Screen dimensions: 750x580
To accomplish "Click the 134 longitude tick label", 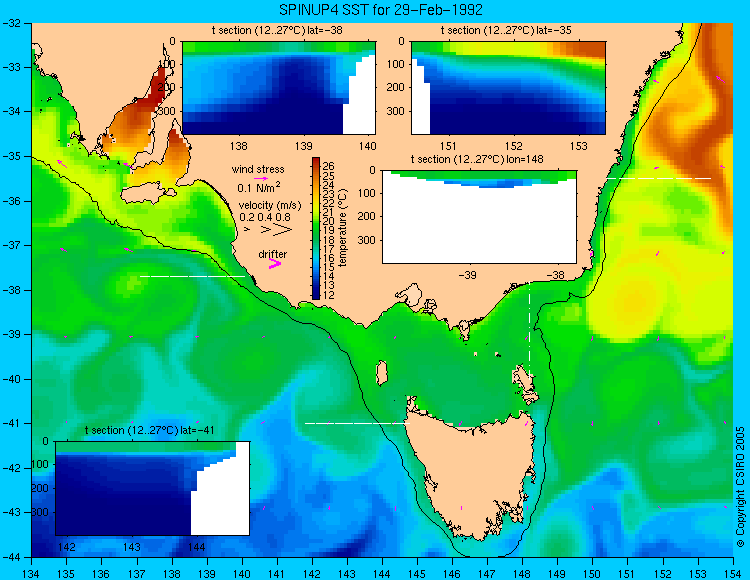I will pyautogui.click(x=32, y=573).
